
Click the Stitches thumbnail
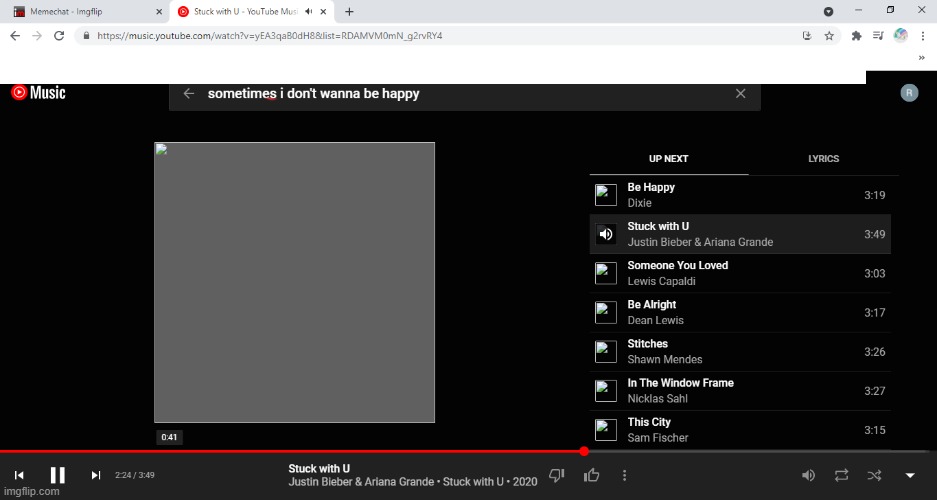pyautogui.click(x=606, y=351)
